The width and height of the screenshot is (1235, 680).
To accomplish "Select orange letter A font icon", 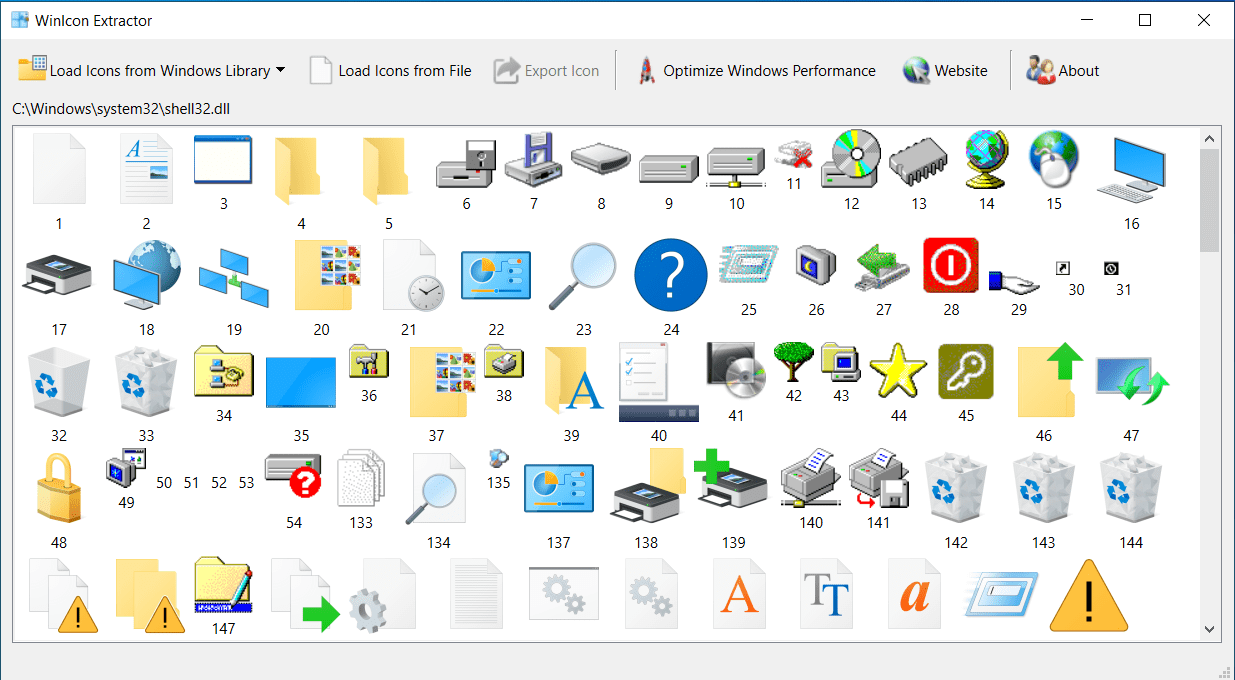I will tap(739, 594).
